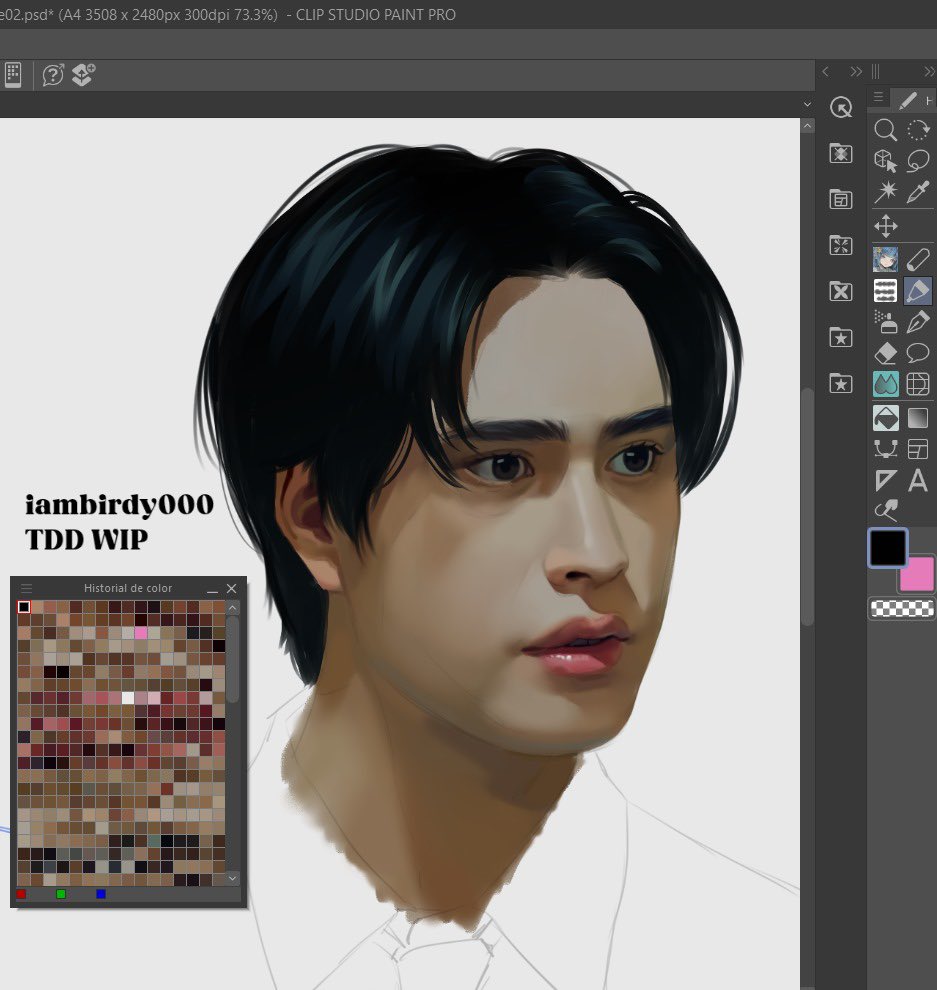Screen dimensions: 937x990
Task: Open the CLIP STUDIO support question icon
Action: (53, 75)
